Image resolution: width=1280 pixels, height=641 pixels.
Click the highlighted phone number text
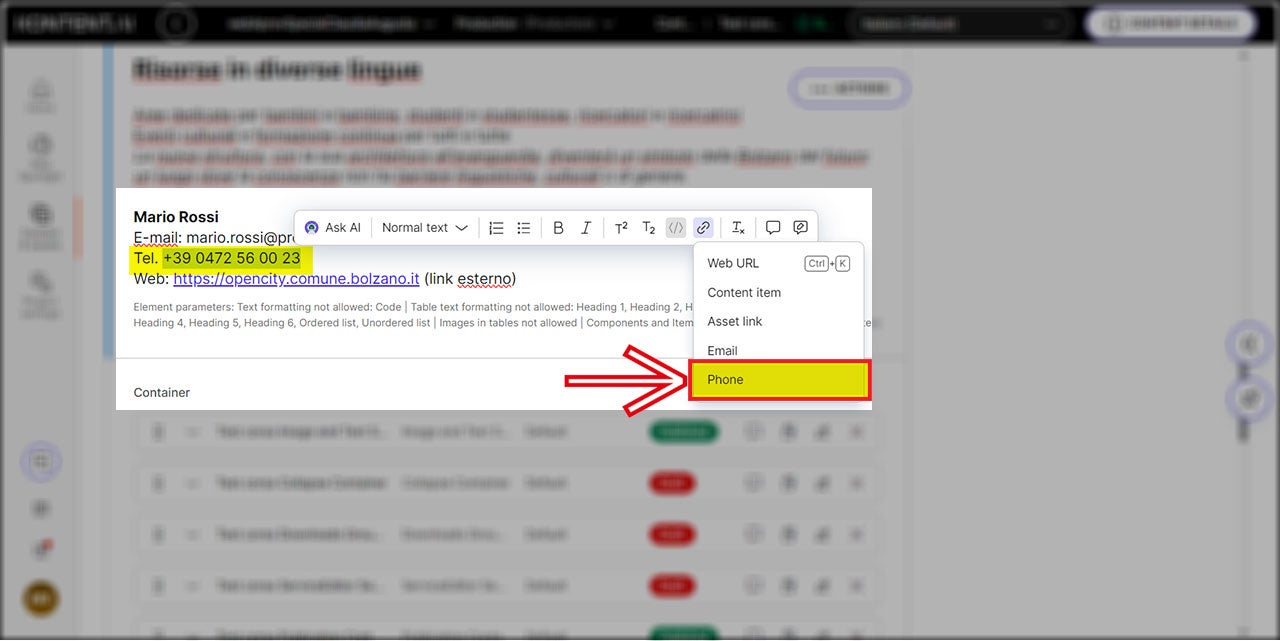(x=231, y=258)
